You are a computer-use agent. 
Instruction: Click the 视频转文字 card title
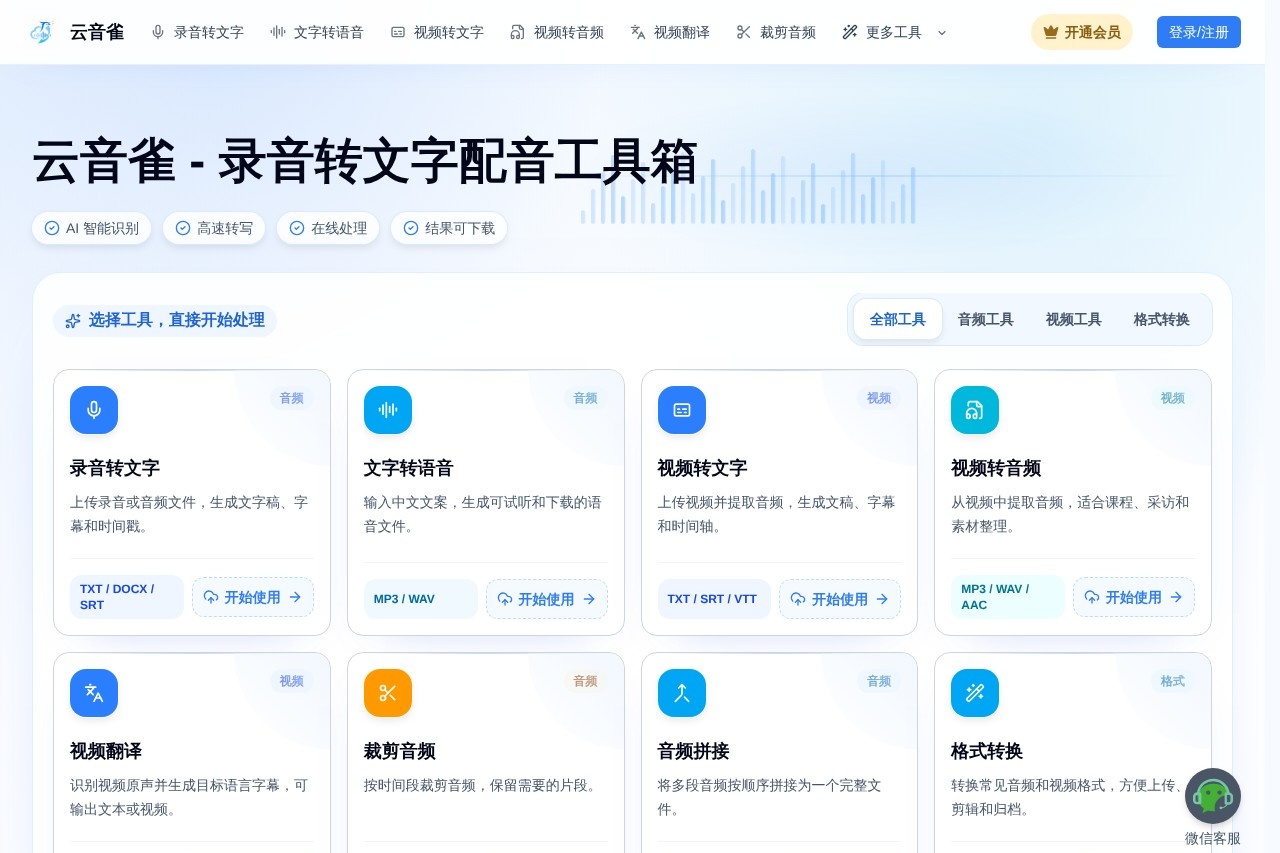703,468
